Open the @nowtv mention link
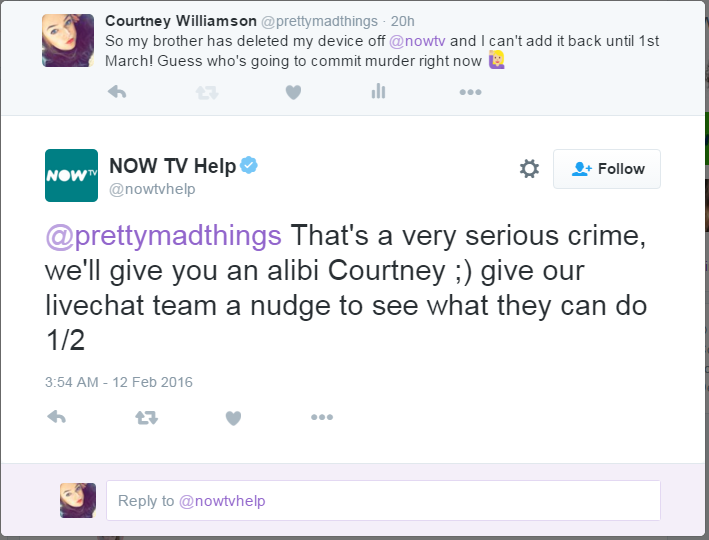 pyautogui.click(x=417, y=41)
